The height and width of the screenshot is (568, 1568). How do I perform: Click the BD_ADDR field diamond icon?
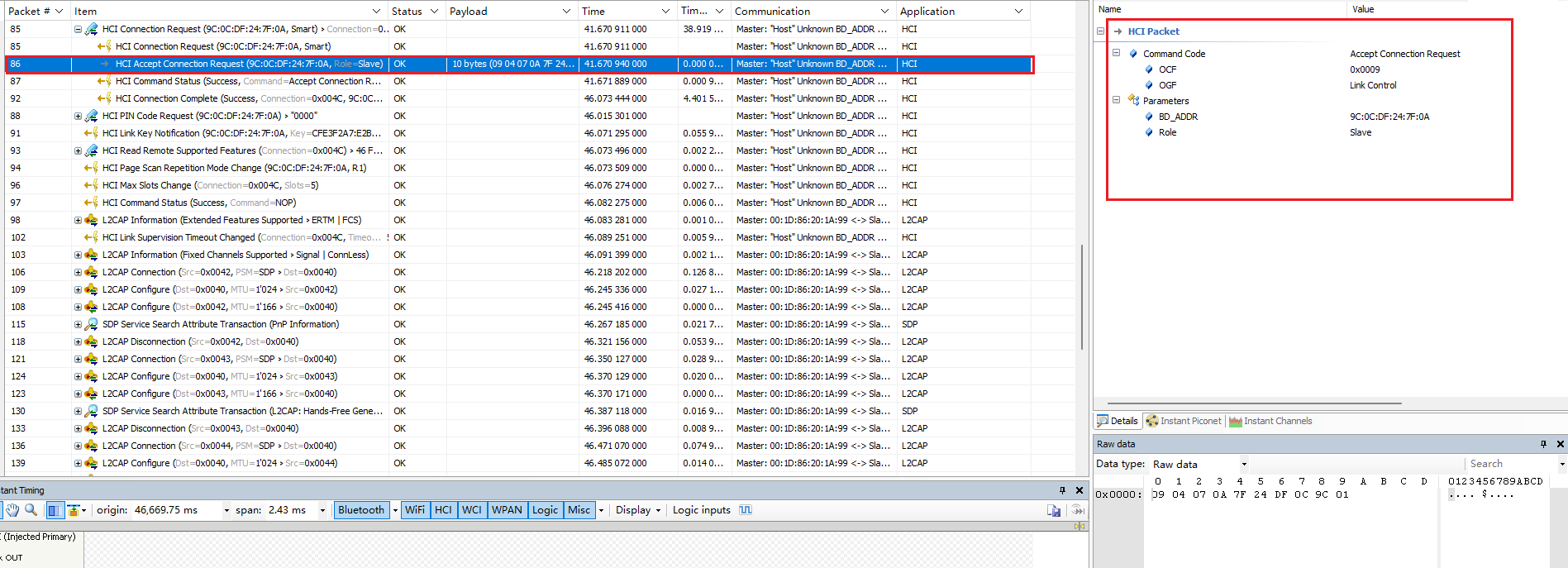click(1149, 117)
